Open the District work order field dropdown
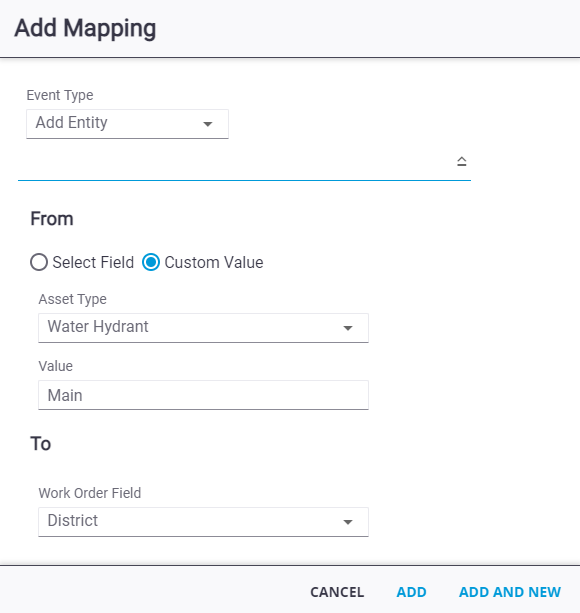The height and width of the screenshot is (613, 580). coord(203,522)
